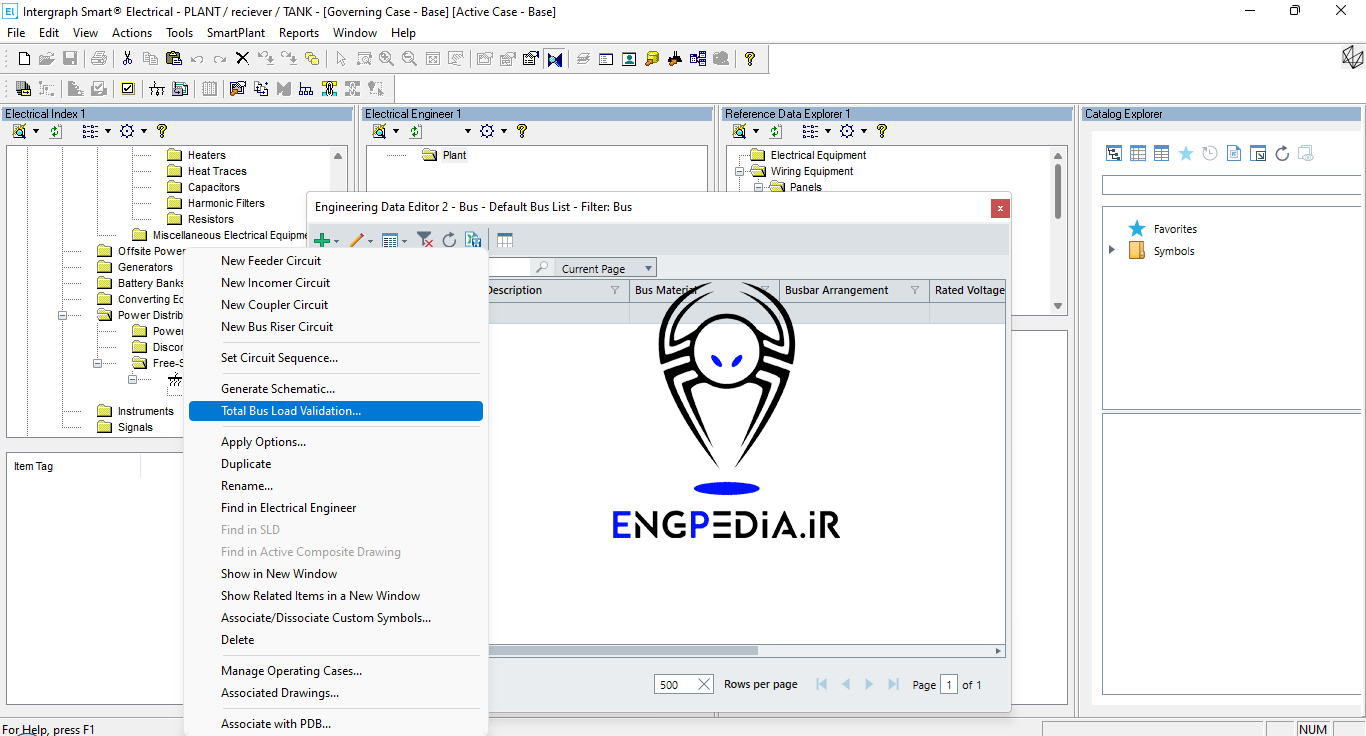Click the Page number input field
The width and height of the screenshot is (1366, 736).
coord(949,684)
